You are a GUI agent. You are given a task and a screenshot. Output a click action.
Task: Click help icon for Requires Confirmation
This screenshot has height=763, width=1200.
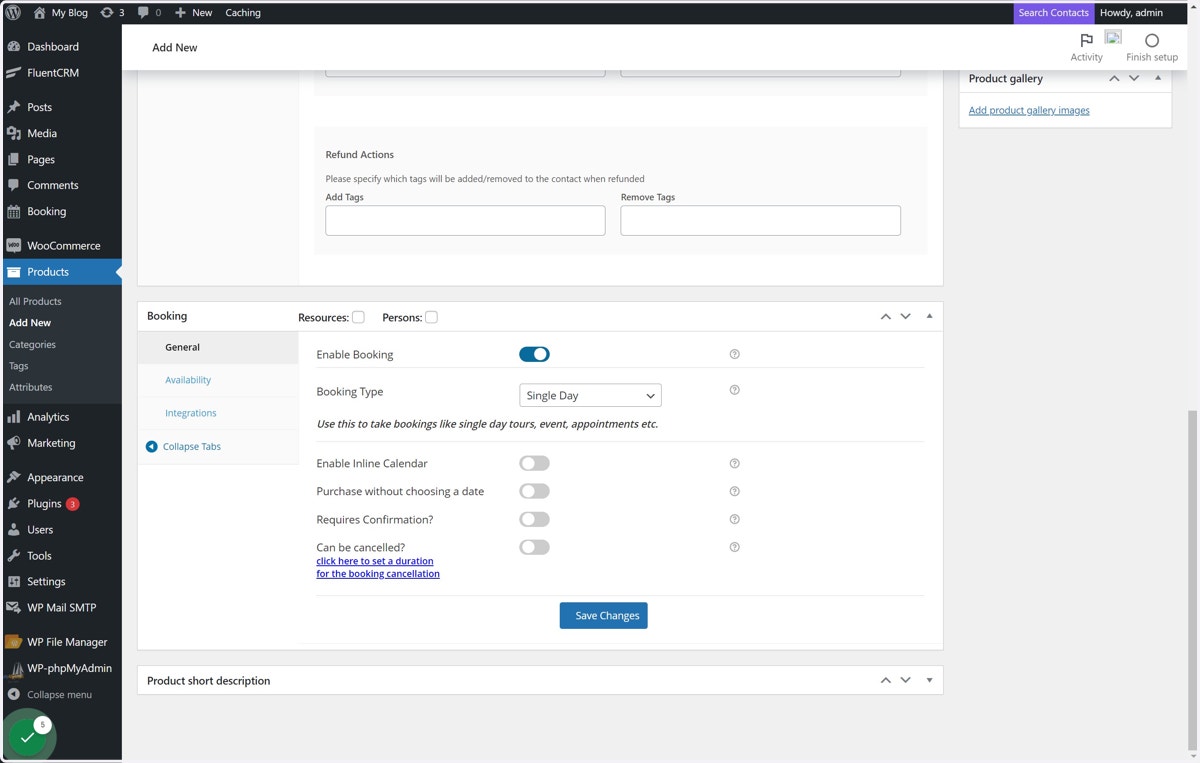(734, 519)
